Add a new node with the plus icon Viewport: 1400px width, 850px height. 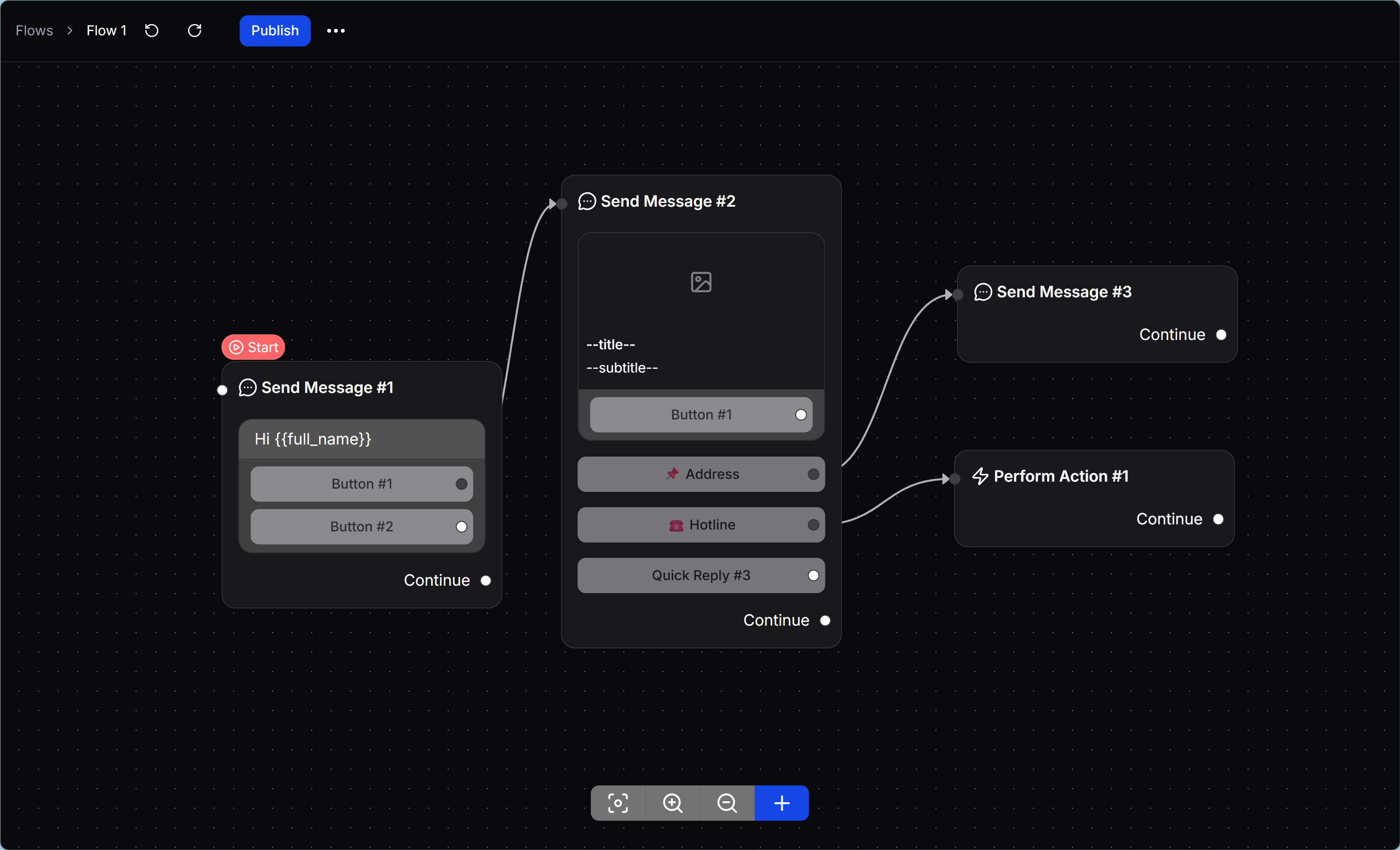tap(781, 803)
